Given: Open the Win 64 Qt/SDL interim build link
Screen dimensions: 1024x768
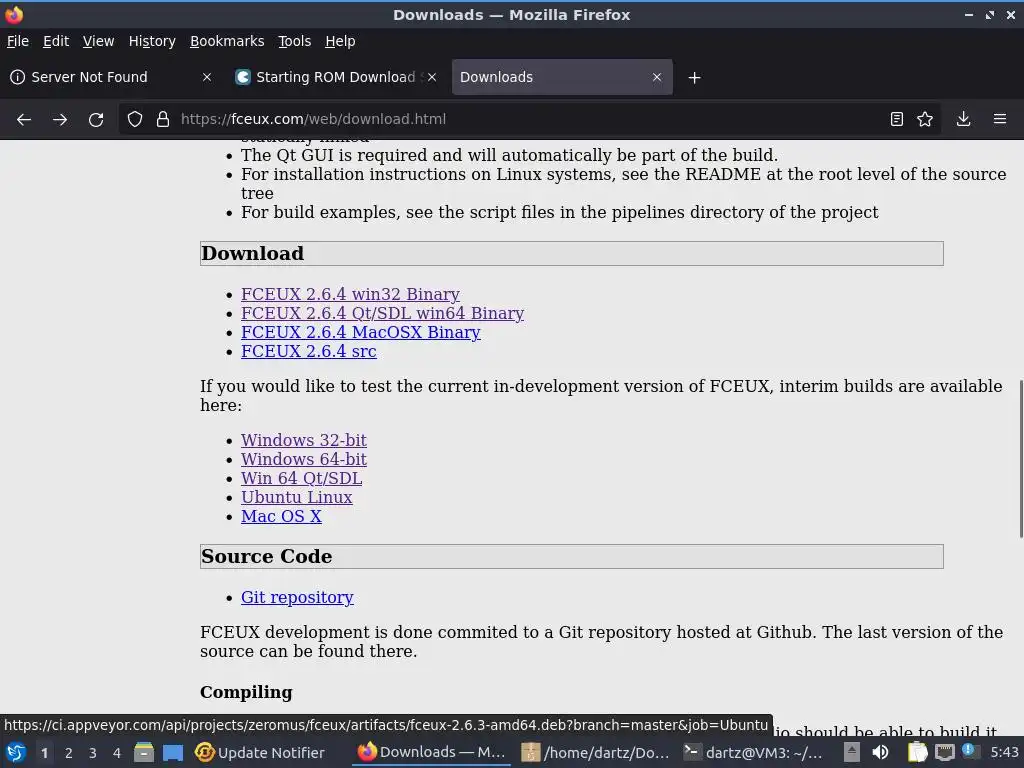Looking at the screenshot, I should click(301, 478).
